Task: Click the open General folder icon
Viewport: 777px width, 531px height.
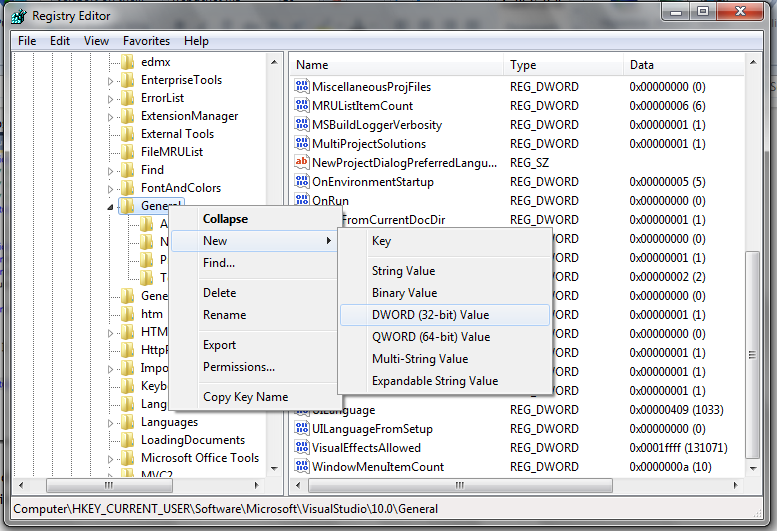Action: click(128, 206)
